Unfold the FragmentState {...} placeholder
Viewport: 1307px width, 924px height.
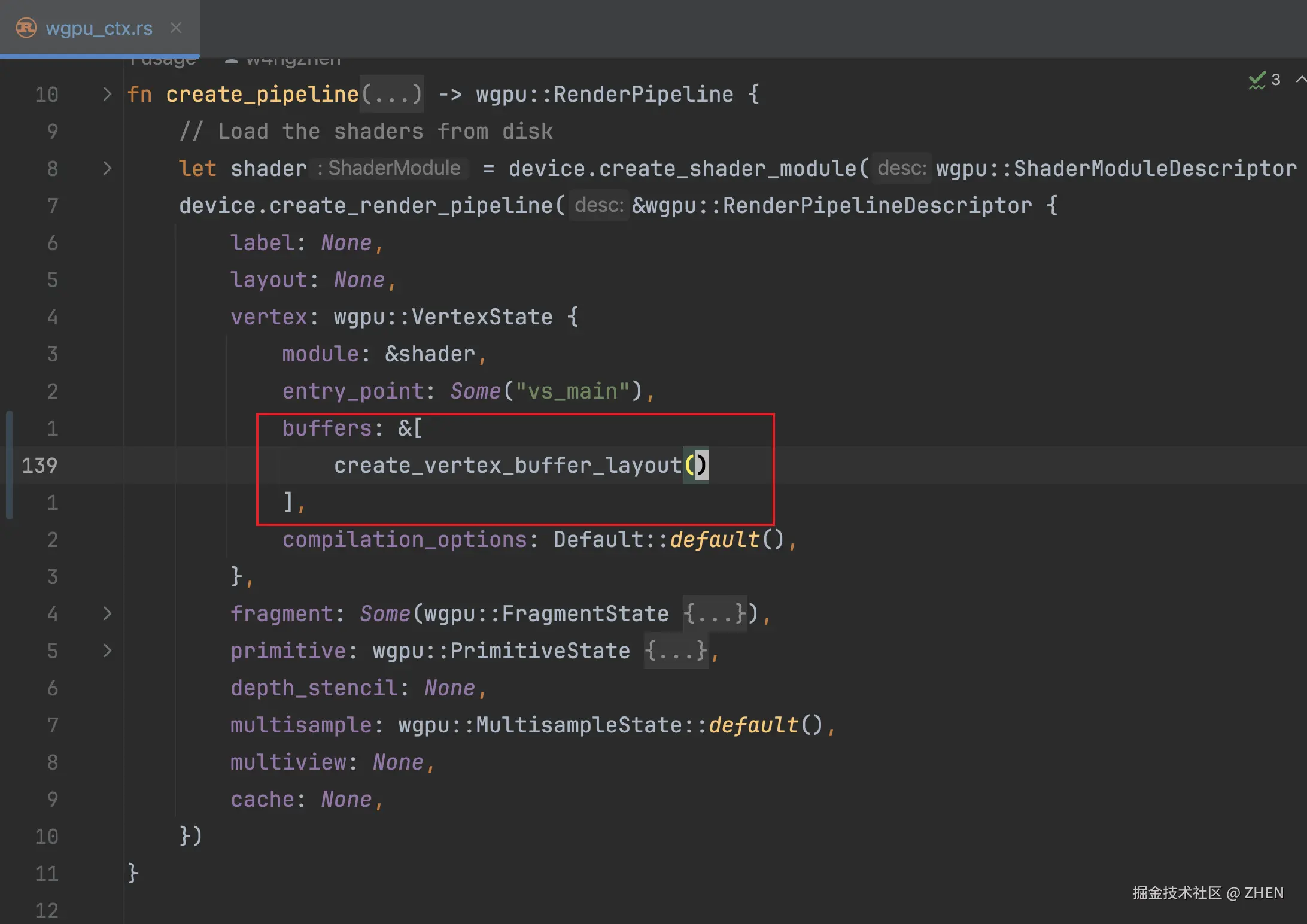[x=715, y=614]
